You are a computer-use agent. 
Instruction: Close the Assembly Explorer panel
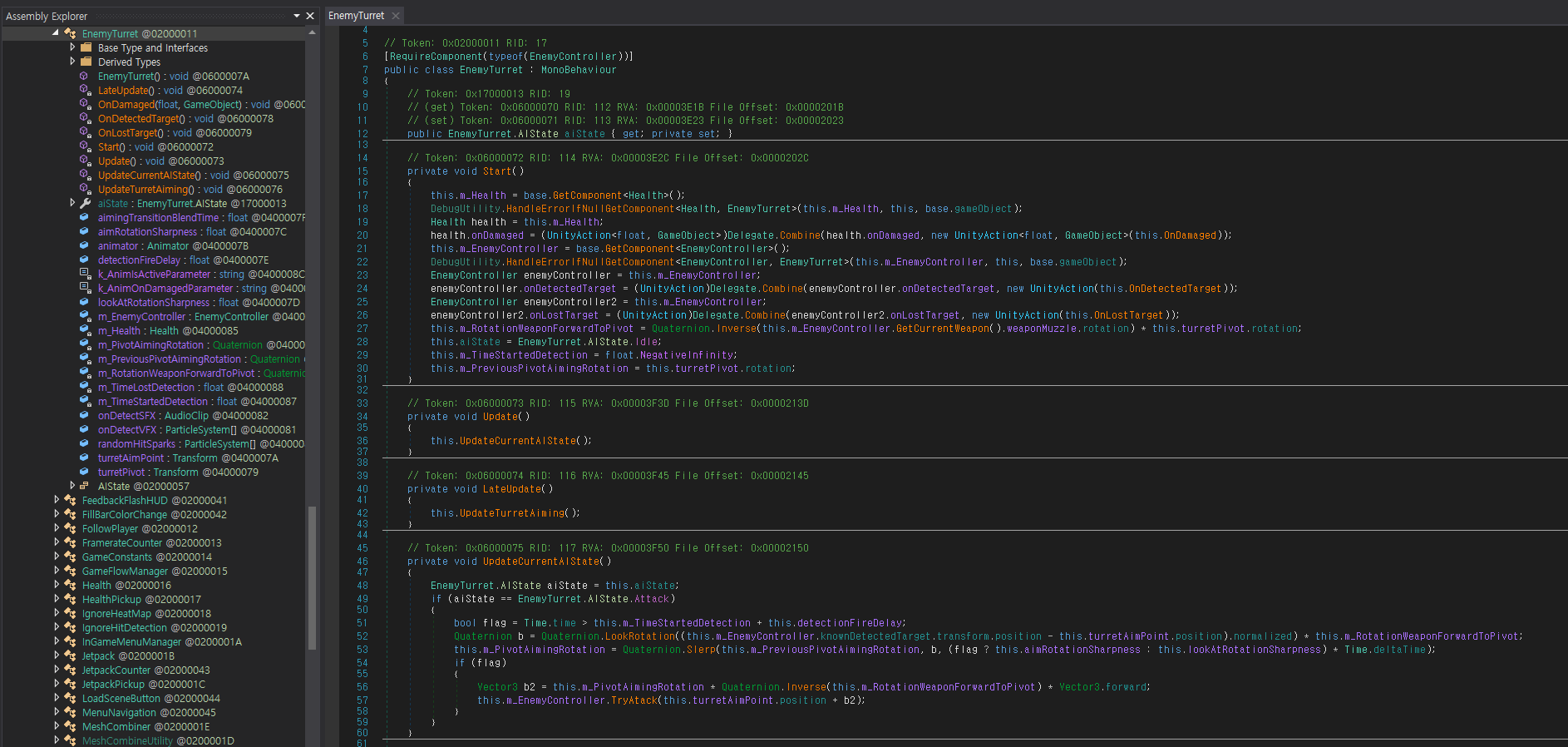[310, 16]
